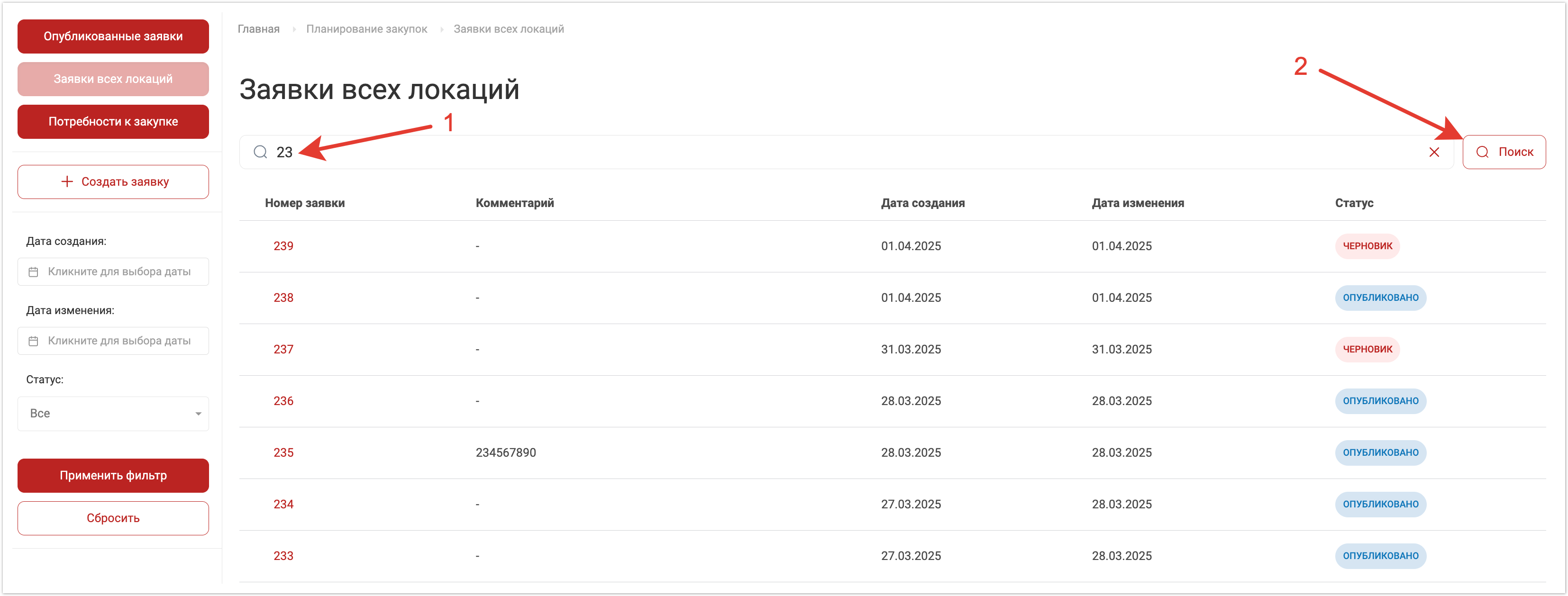The width and height of the screenshot is (1568, 596).
Task: Open request number 239
Action: click(283, 246)
